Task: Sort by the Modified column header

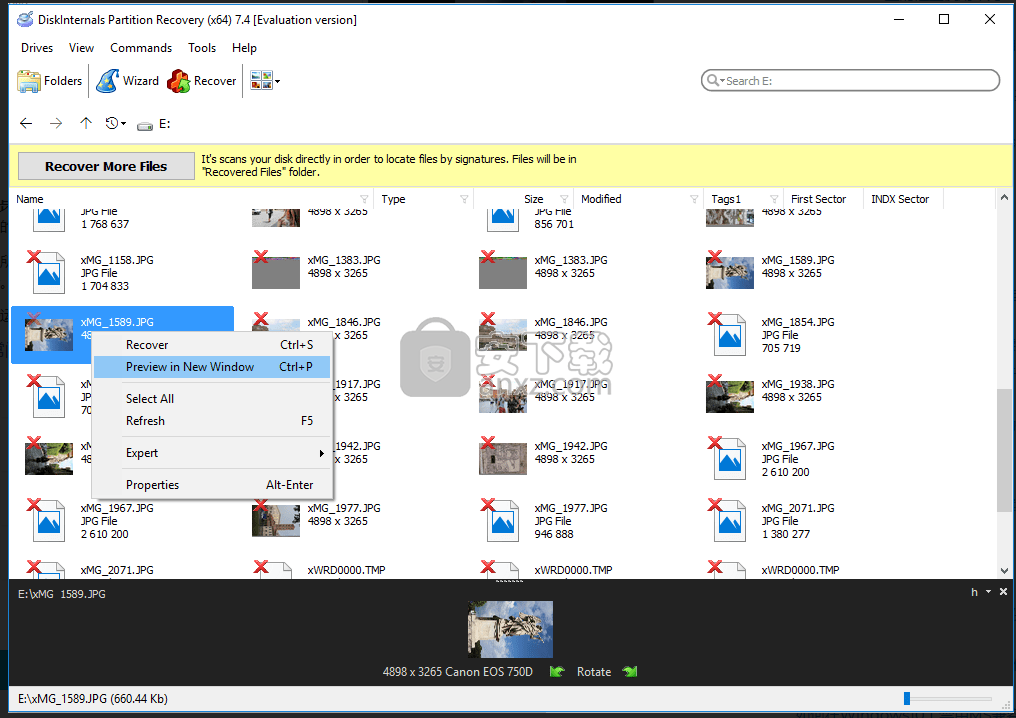Action: 601,199
